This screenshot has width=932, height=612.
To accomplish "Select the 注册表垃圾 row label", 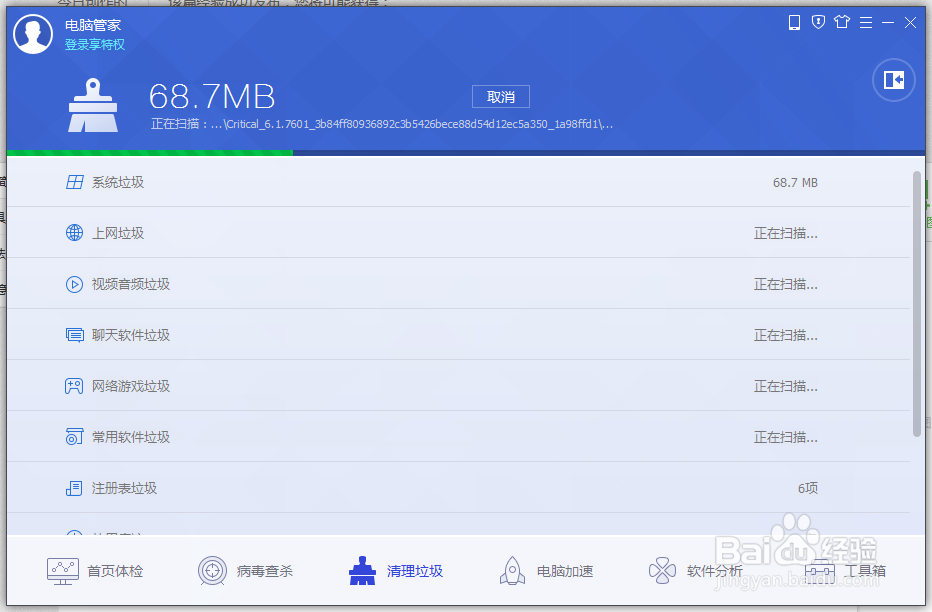I will click(x=124, y=488).
